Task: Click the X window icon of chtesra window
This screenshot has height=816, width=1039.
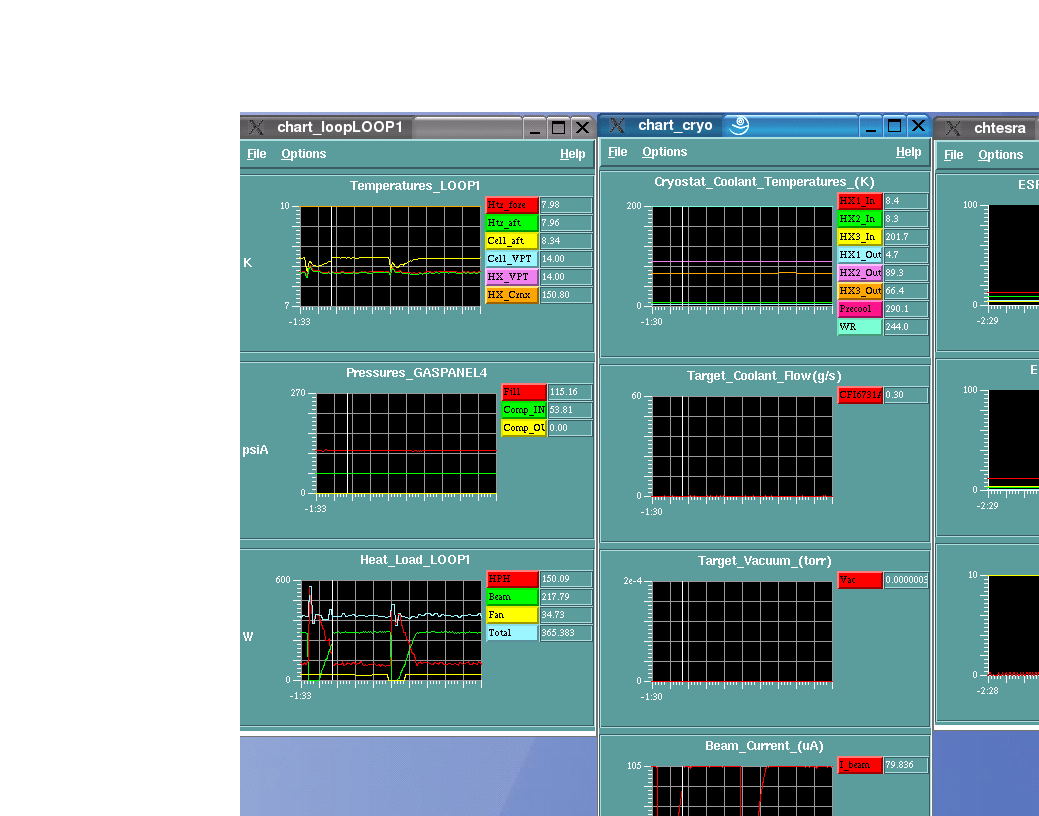Action: 953,128
